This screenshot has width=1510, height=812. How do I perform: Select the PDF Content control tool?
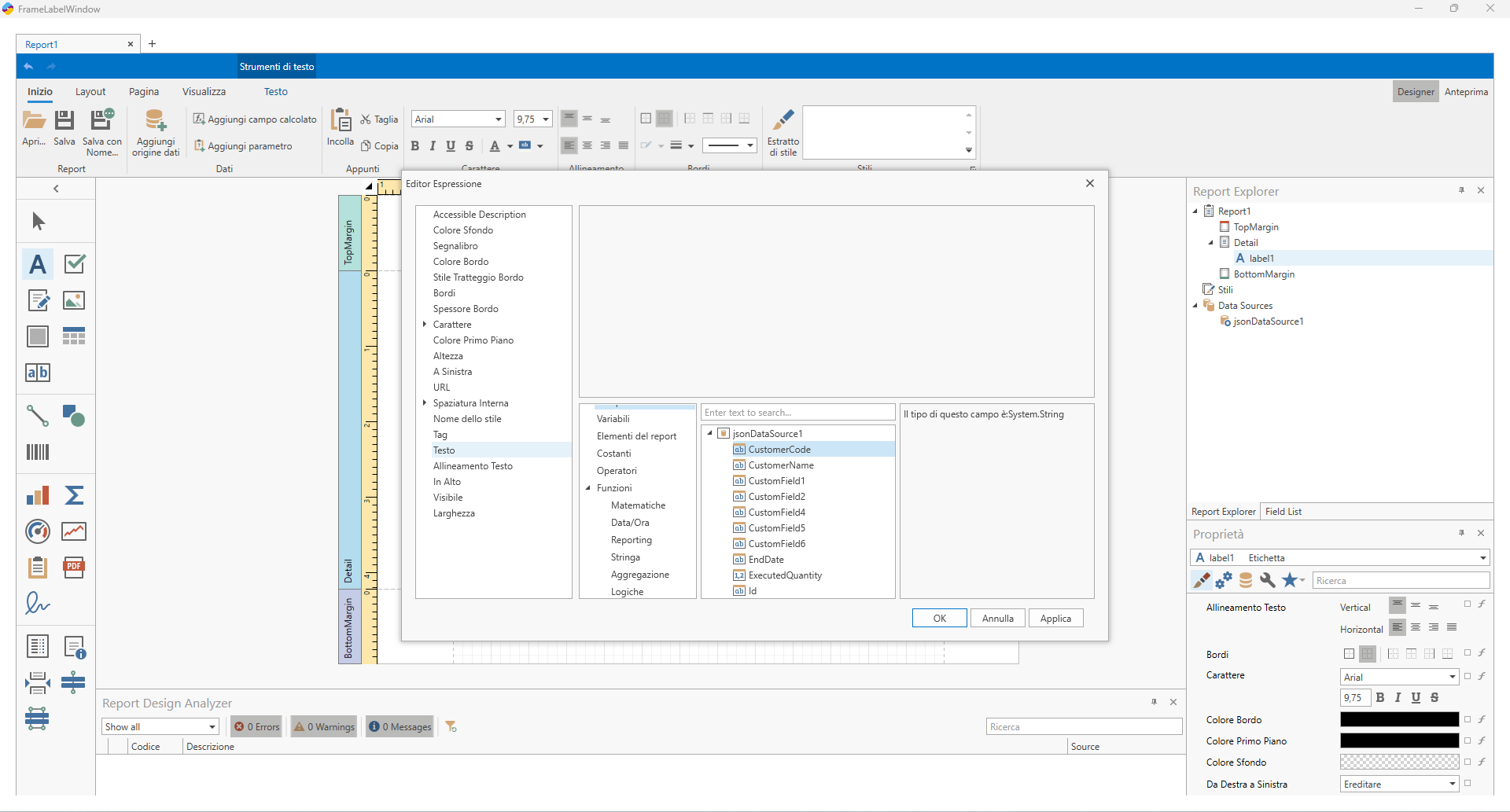[74, 568]
